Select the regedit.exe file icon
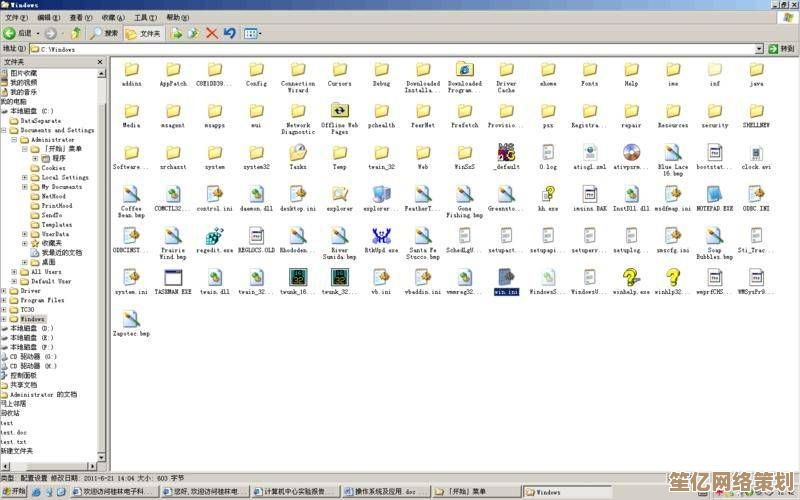Viewport: 800px width, 500px height. [215, 236]
